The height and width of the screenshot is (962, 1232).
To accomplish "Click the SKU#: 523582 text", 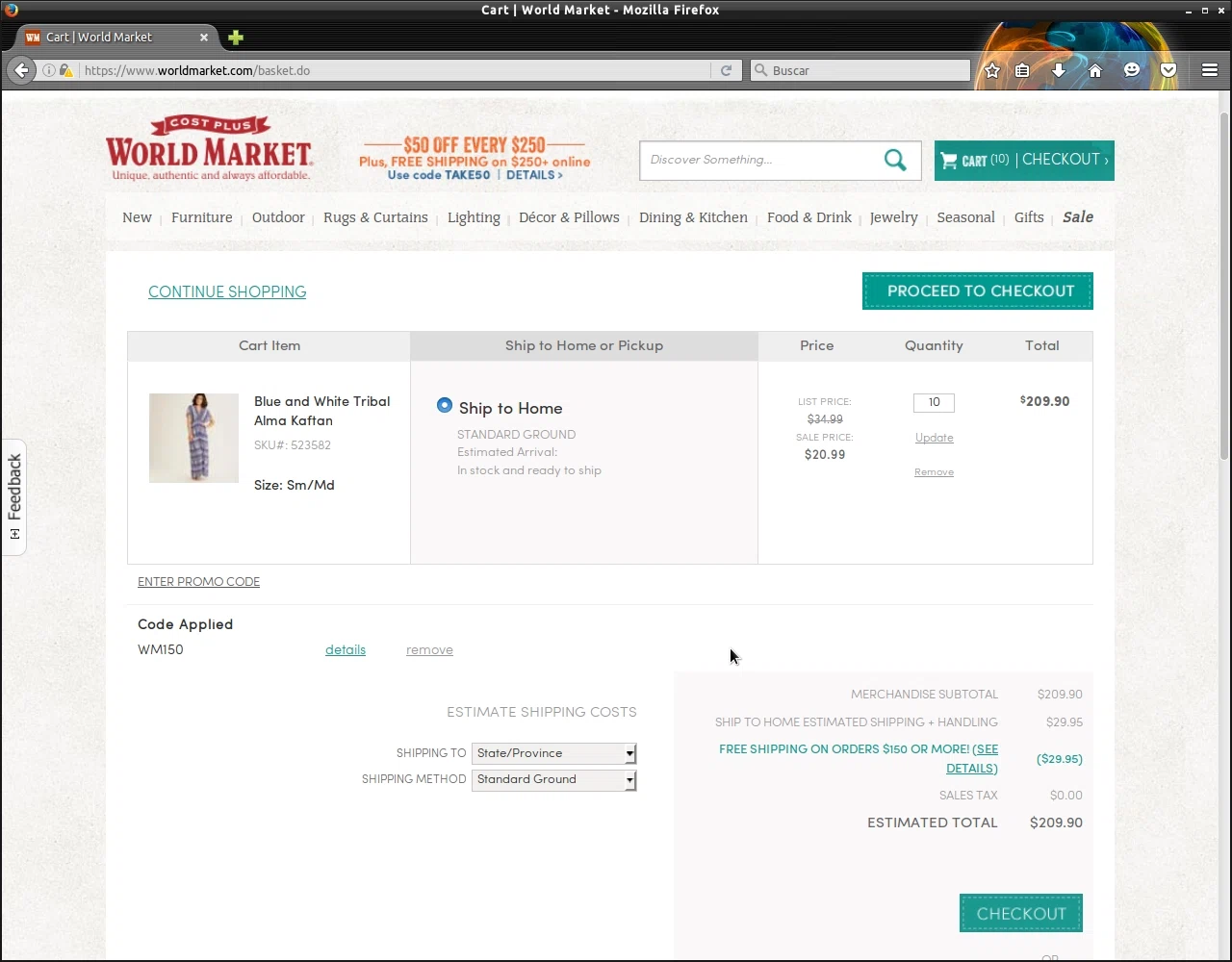I will [293, 445].
